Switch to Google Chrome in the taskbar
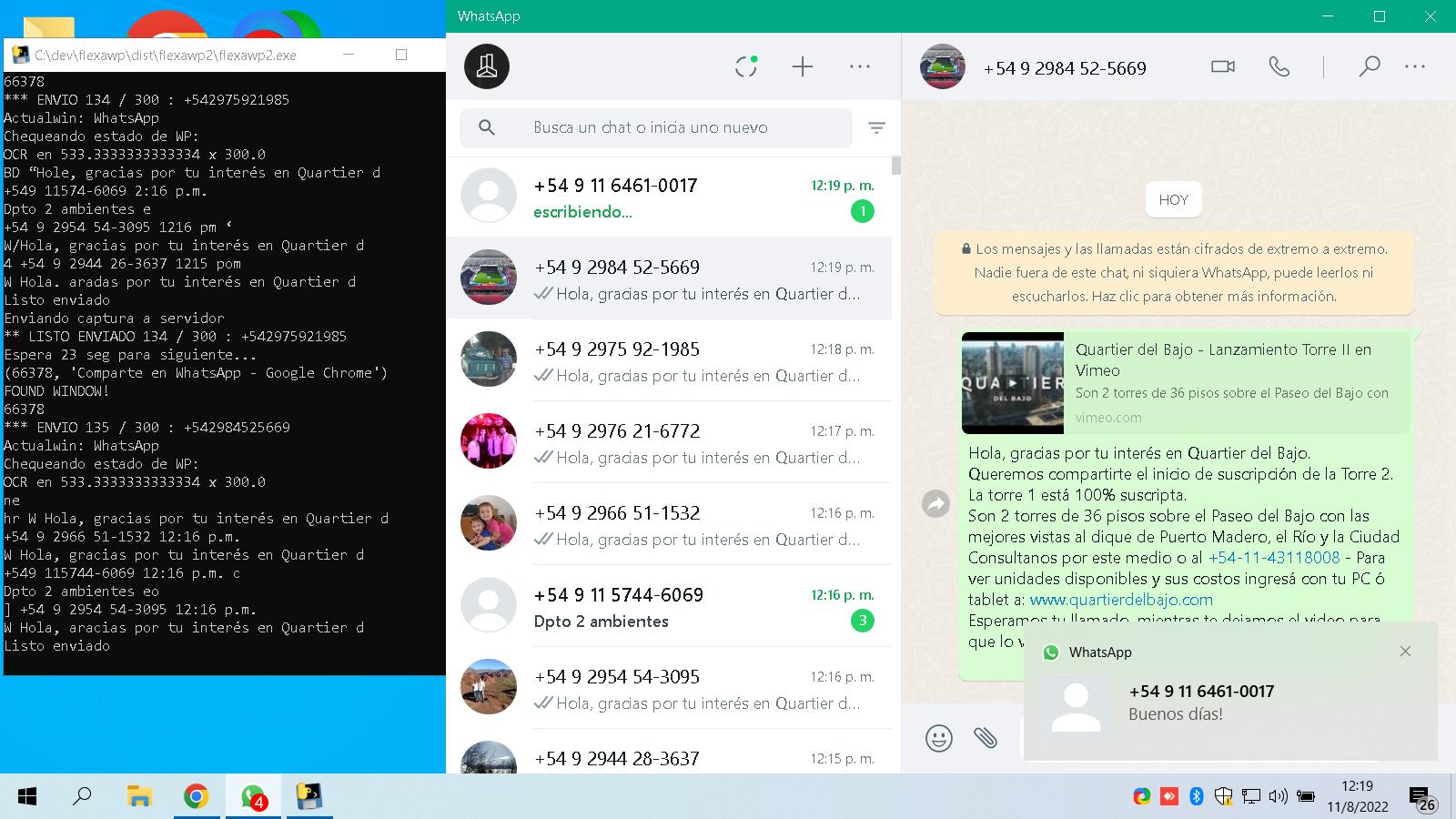1456x819 pixels. point(196,797)
